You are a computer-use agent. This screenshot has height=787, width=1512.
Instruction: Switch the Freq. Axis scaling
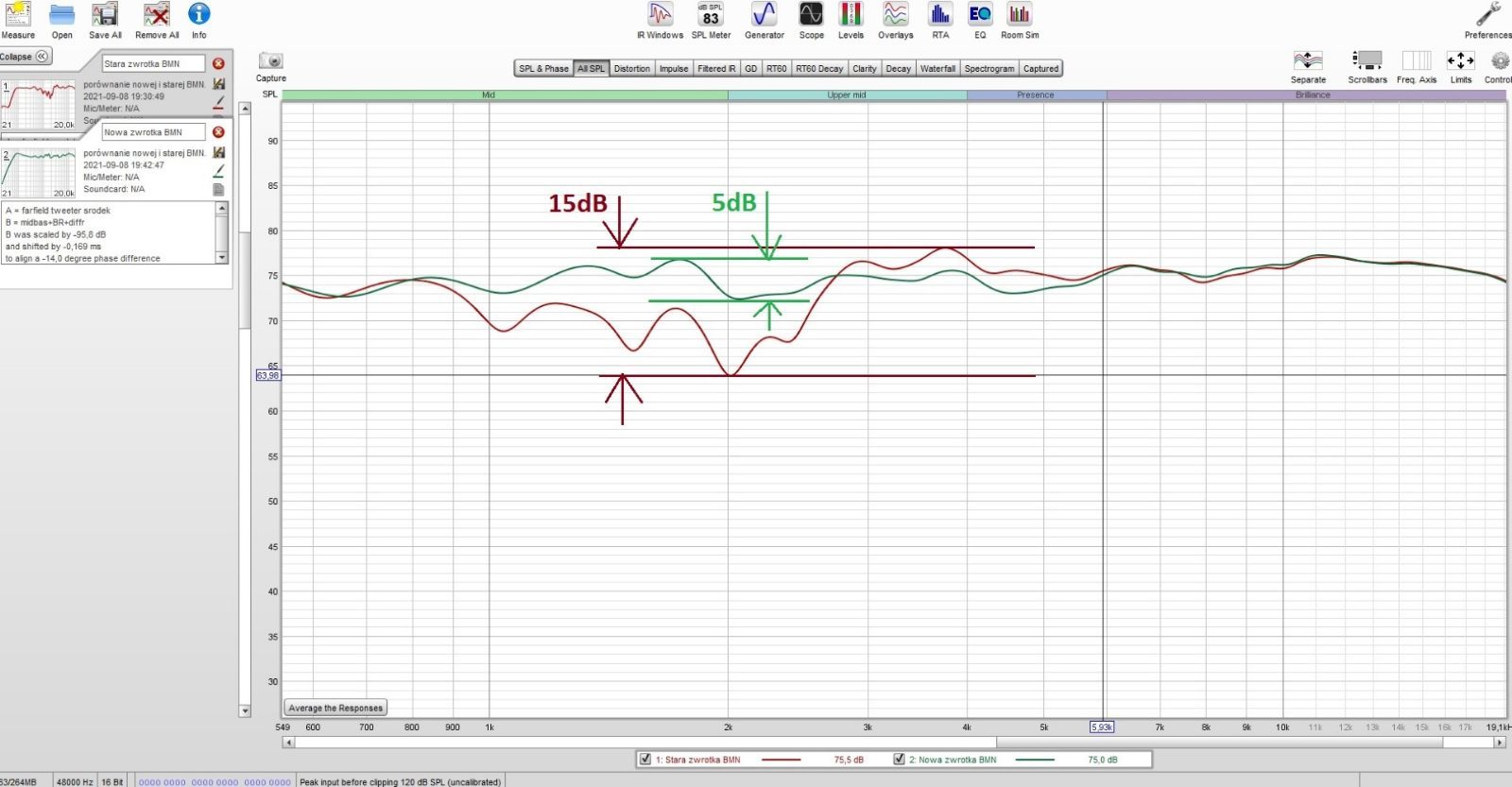pos(1417,67)
